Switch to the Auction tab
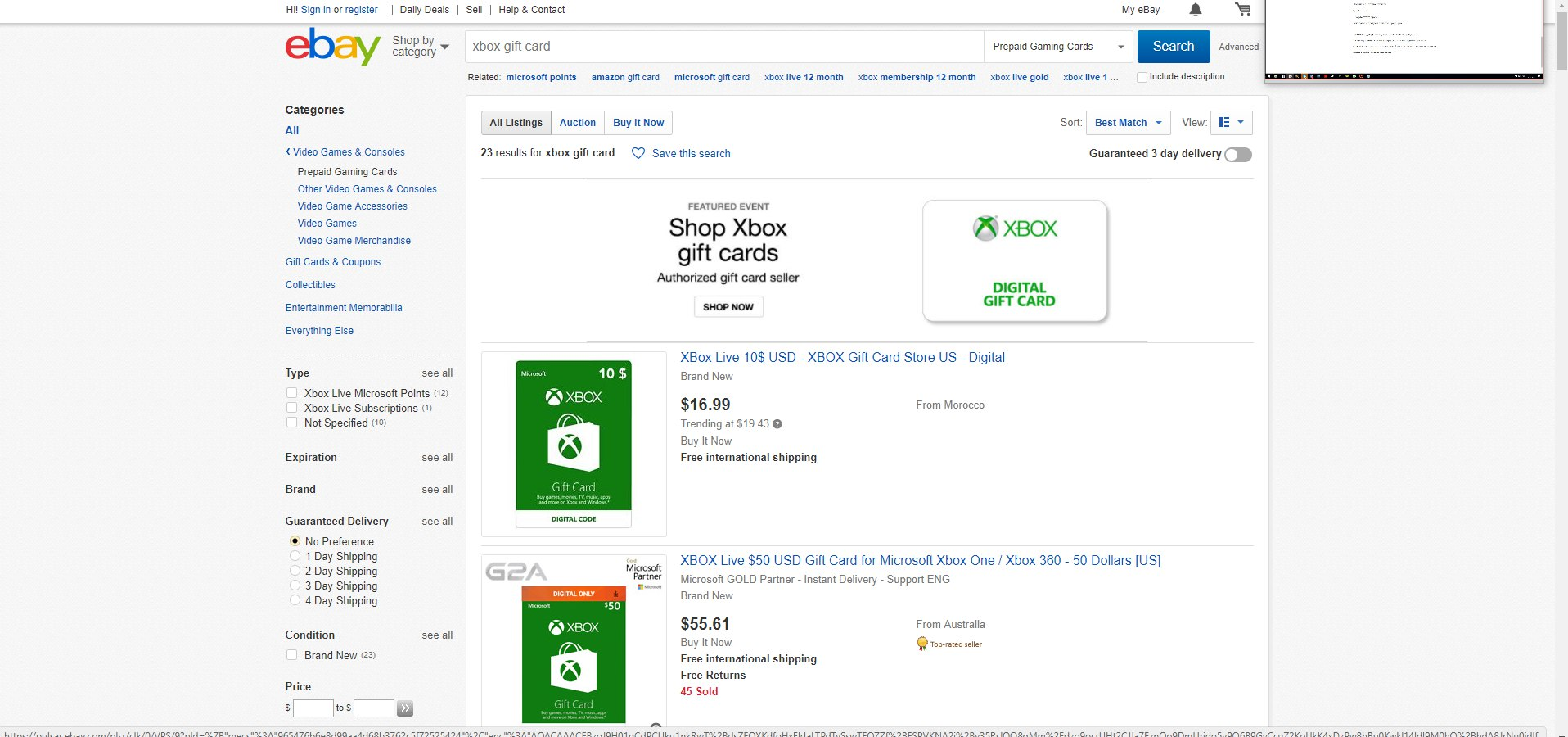The width and height of the screenshot is (1568, 737). click(x=577, y=123)
